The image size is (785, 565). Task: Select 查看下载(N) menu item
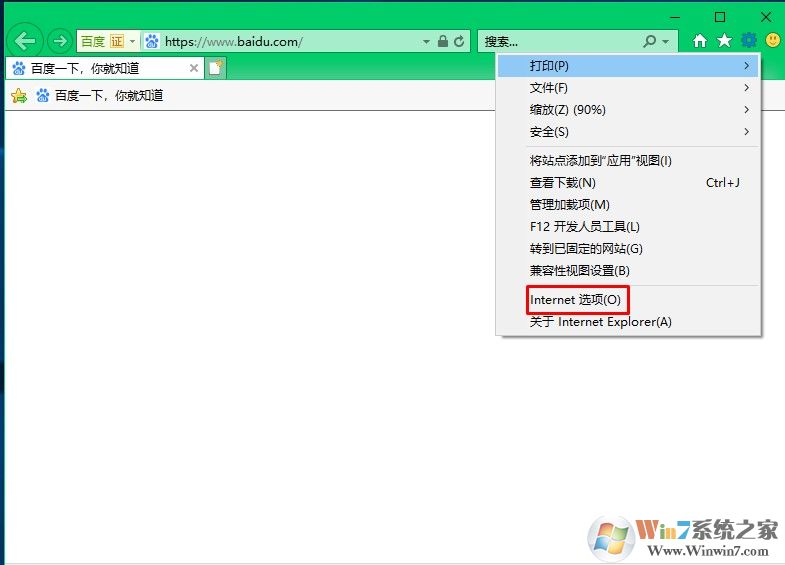628,183
